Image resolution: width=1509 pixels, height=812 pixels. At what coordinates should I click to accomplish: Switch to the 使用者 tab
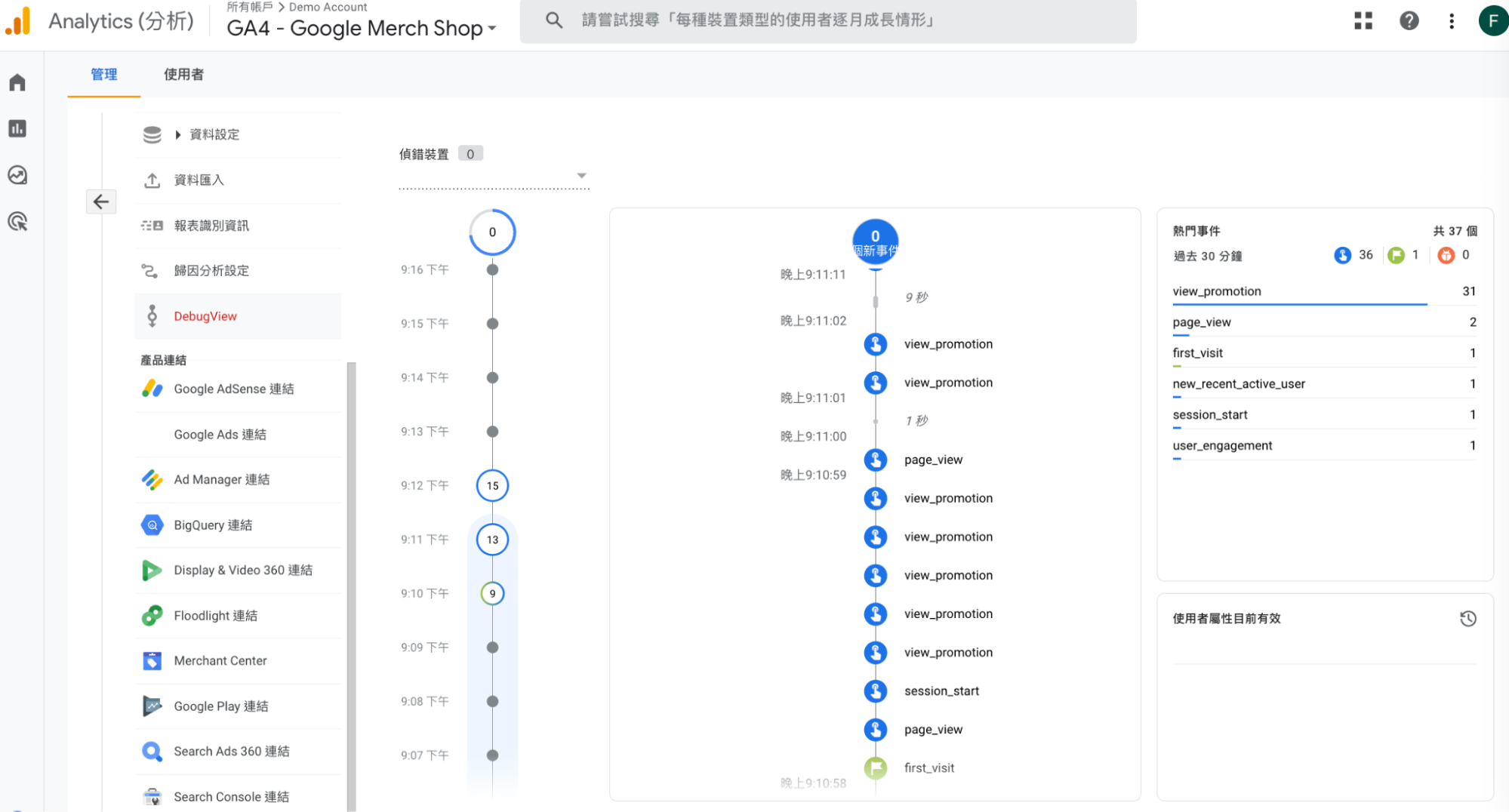pyautogui.click(x=183, y=74)
